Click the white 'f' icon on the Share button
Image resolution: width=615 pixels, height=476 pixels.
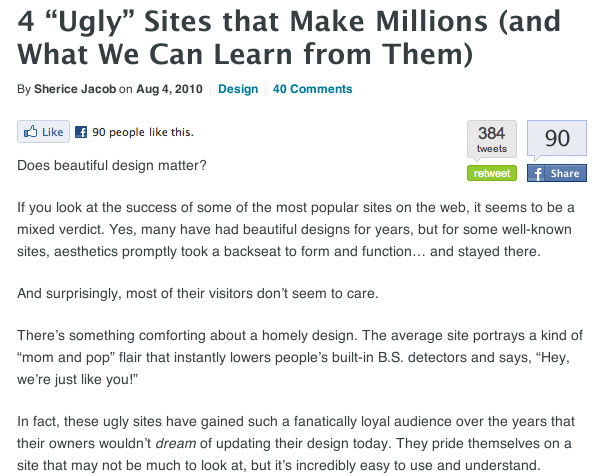(x=538, y=173)
